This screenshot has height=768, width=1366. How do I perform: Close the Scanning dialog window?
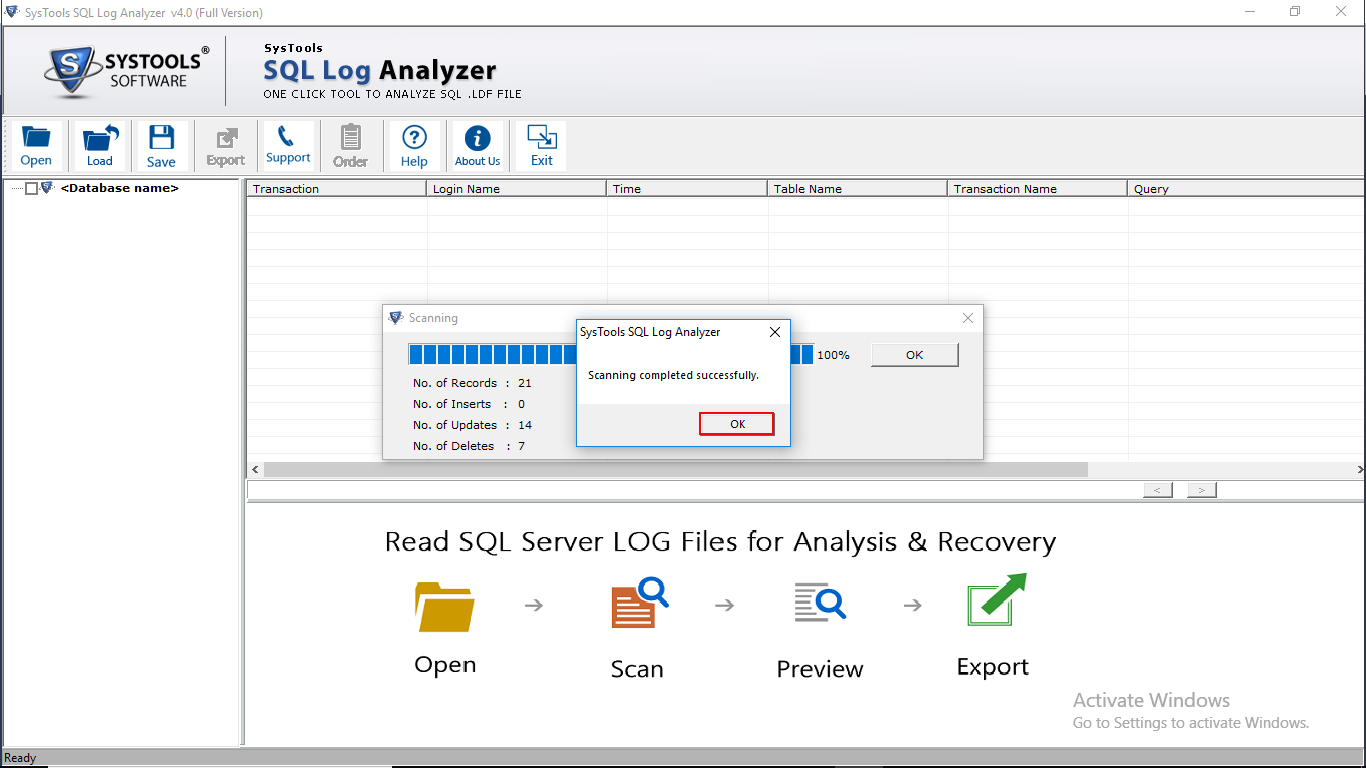pos(967,318)
